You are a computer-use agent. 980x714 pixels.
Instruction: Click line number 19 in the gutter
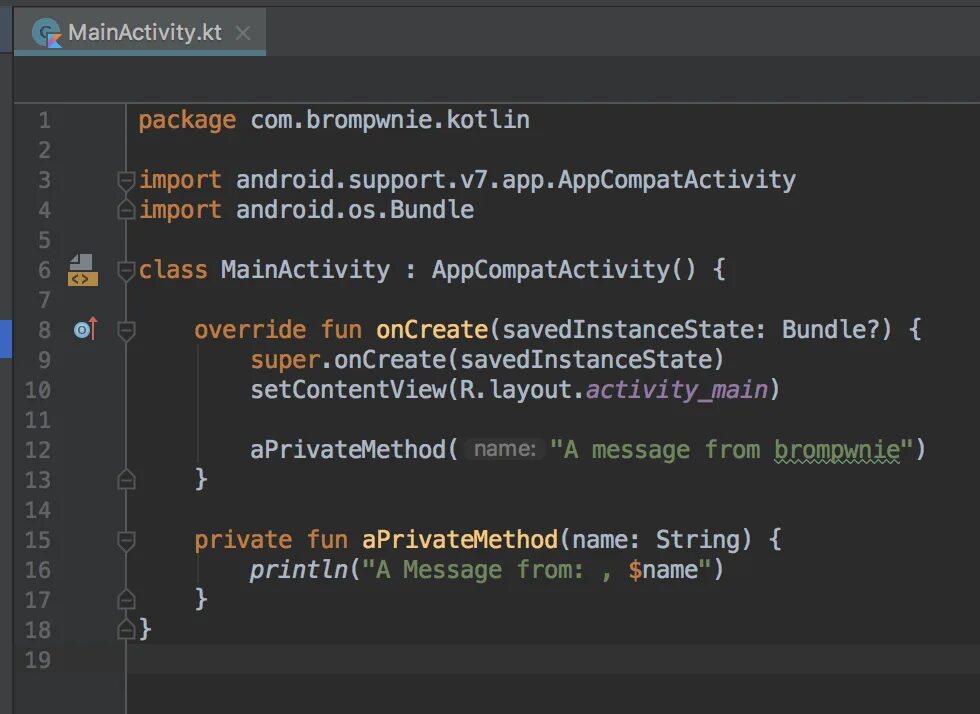[38, 660]
